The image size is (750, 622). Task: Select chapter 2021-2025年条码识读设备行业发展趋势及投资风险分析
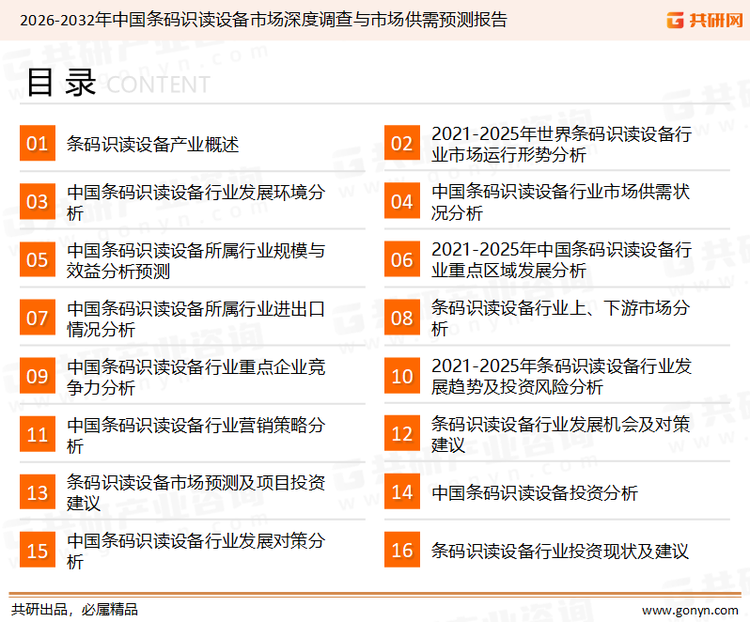[x=561, y=376]
